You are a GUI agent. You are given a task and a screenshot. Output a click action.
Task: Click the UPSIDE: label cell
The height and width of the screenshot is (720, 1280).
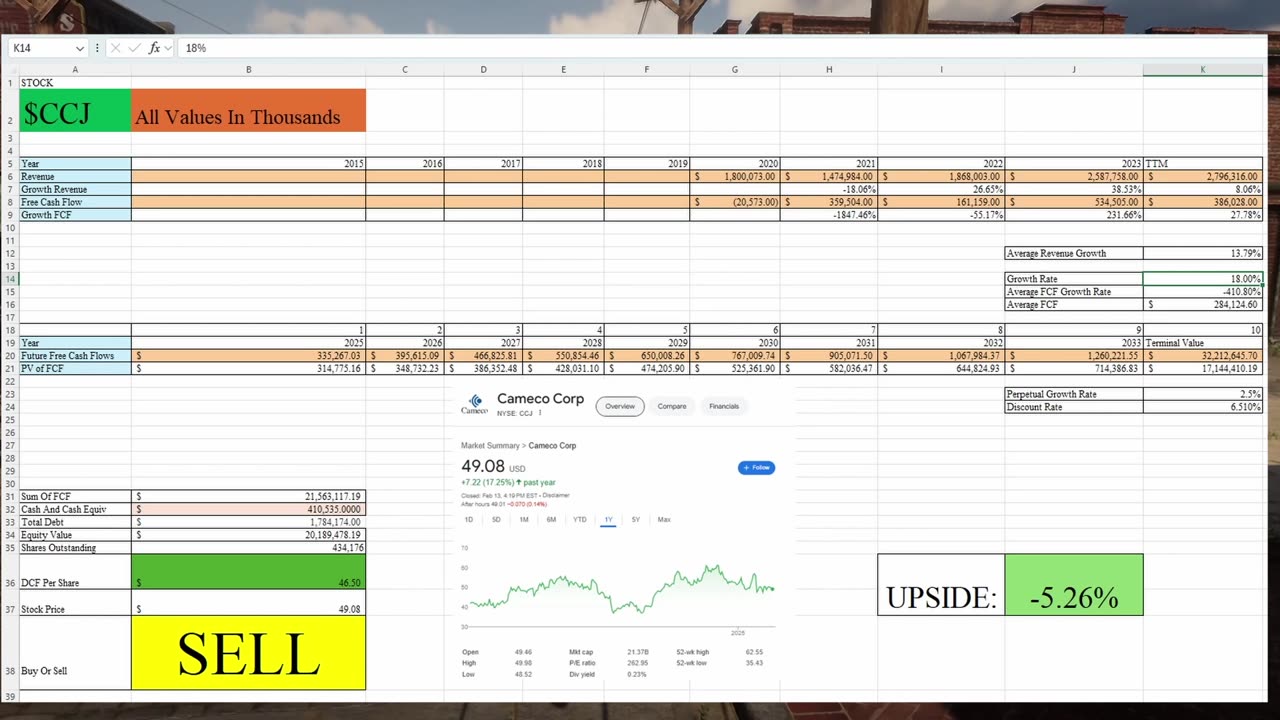tap(941, 585)
